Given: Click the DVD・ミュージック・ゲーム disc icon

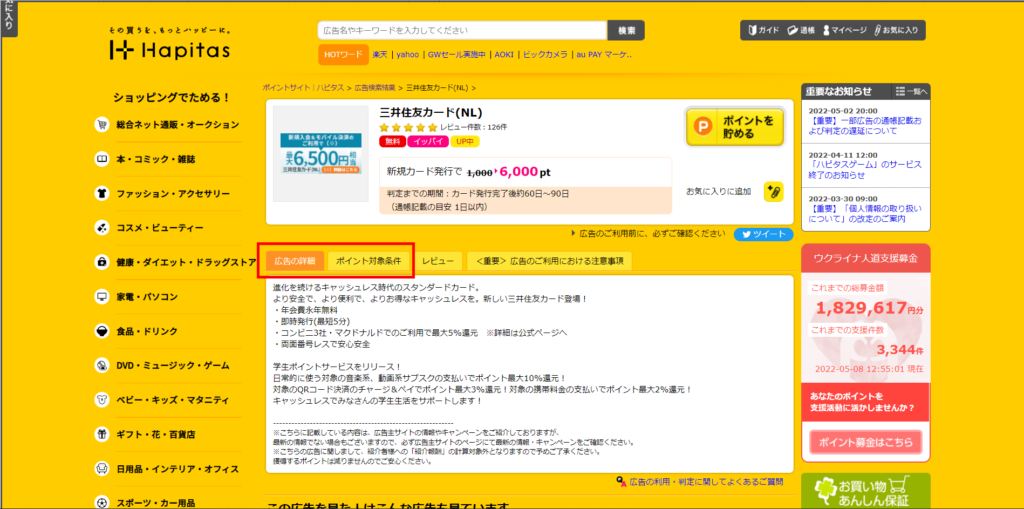Looking at the screenshot, I should click(101, 365).
